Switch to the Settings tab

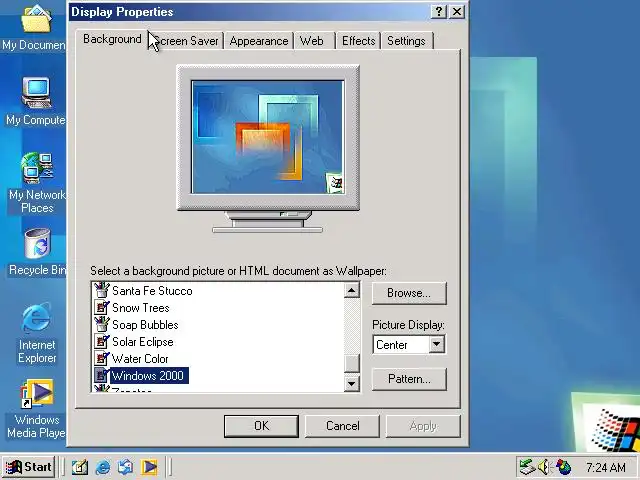(407, 41)
